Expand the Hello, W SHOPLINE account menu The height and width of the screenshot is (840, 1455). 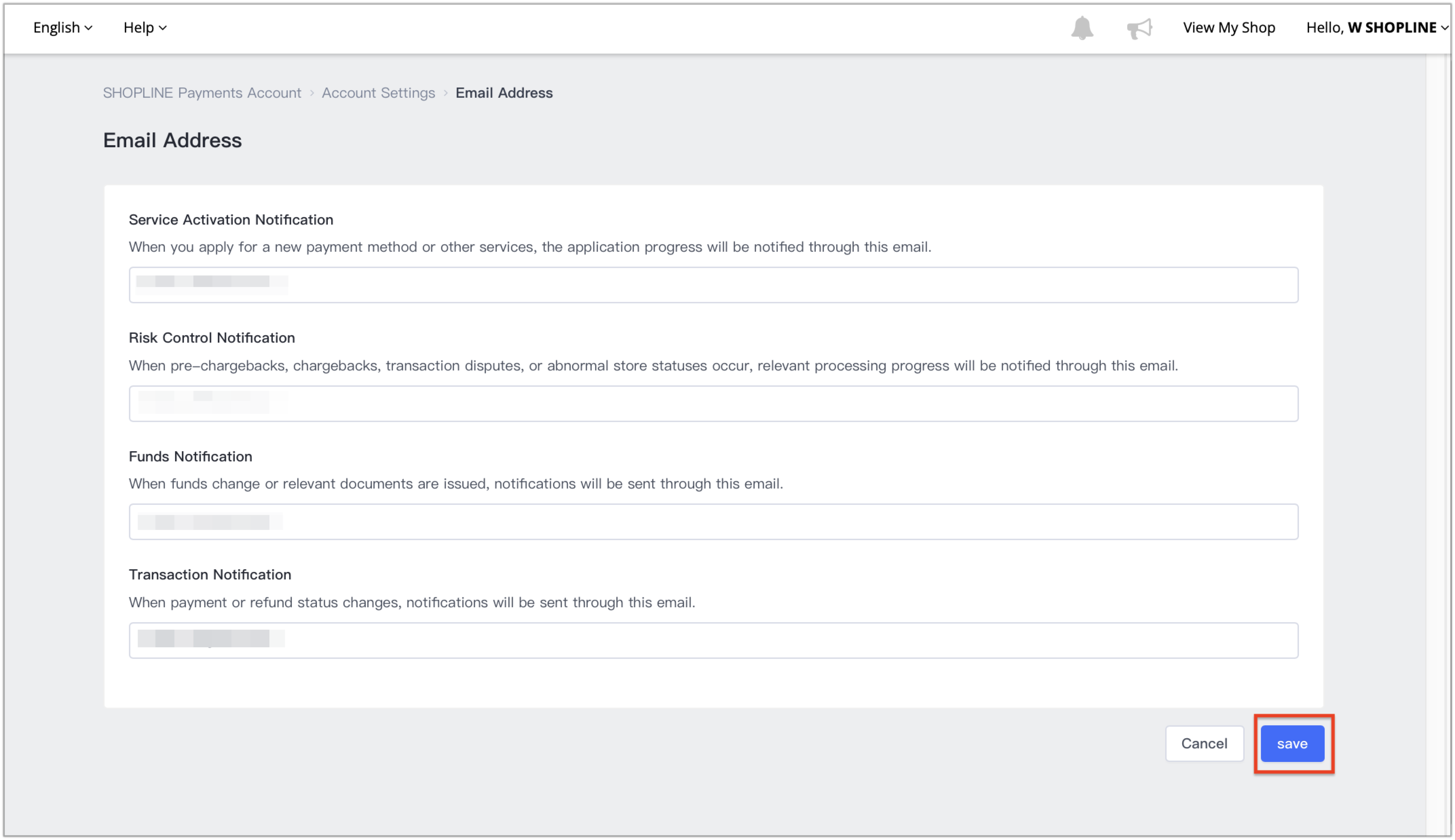[1377, 27]
